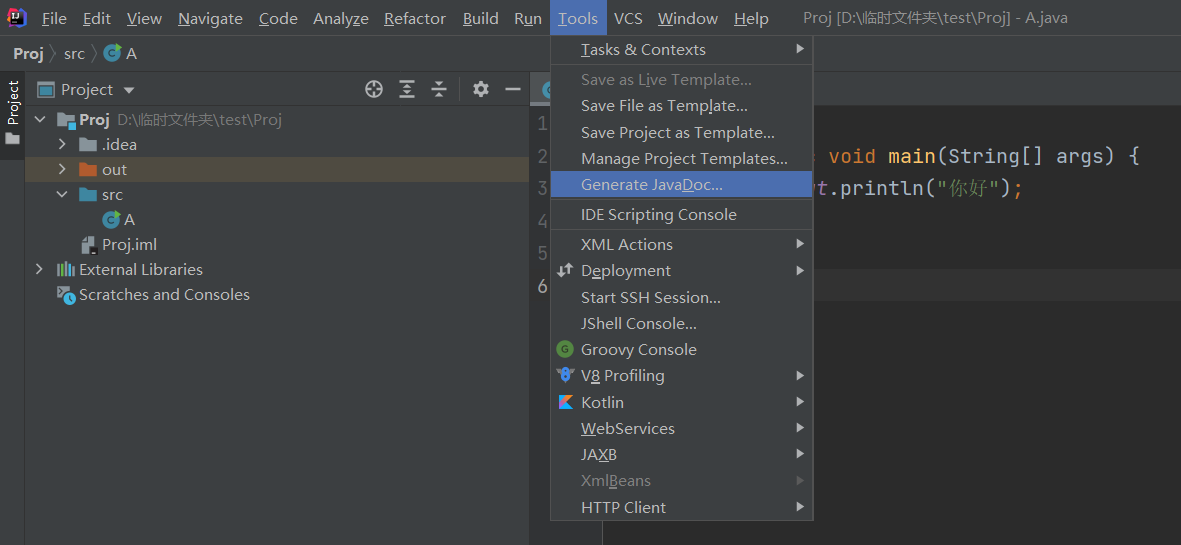Select Scratches and Consoles tree row

tap(277, 295)
